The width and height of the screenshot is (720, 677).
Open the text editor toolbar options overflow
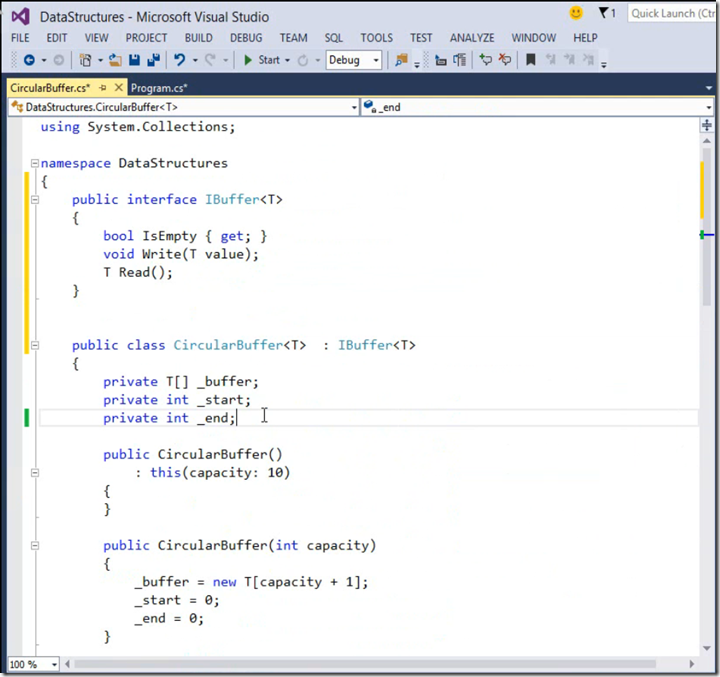[604, 65]
